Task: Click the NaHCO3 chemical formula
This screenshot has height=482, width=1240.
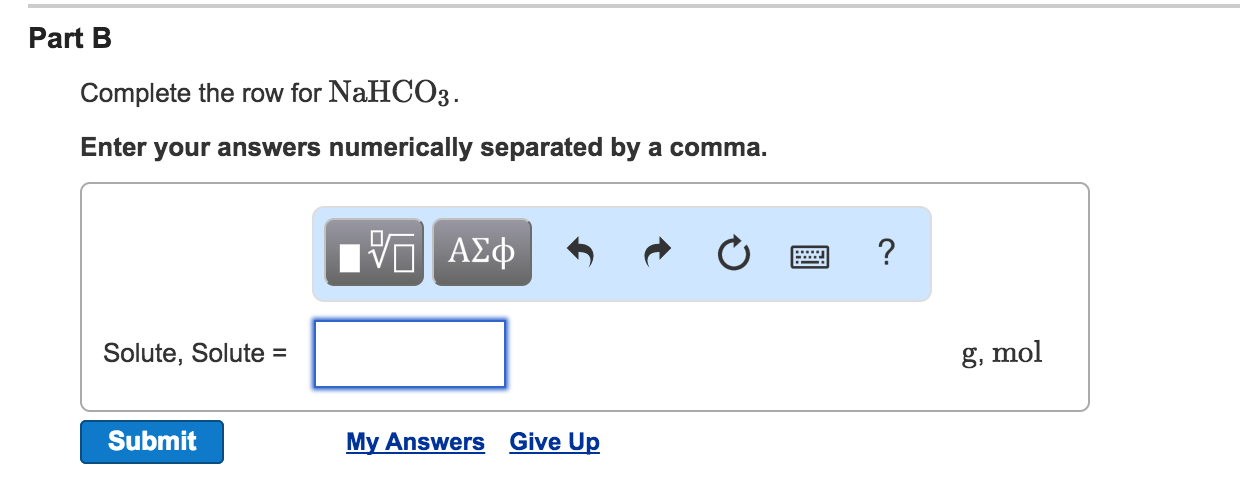Action: pyautogui.click(x=392, y=94)
